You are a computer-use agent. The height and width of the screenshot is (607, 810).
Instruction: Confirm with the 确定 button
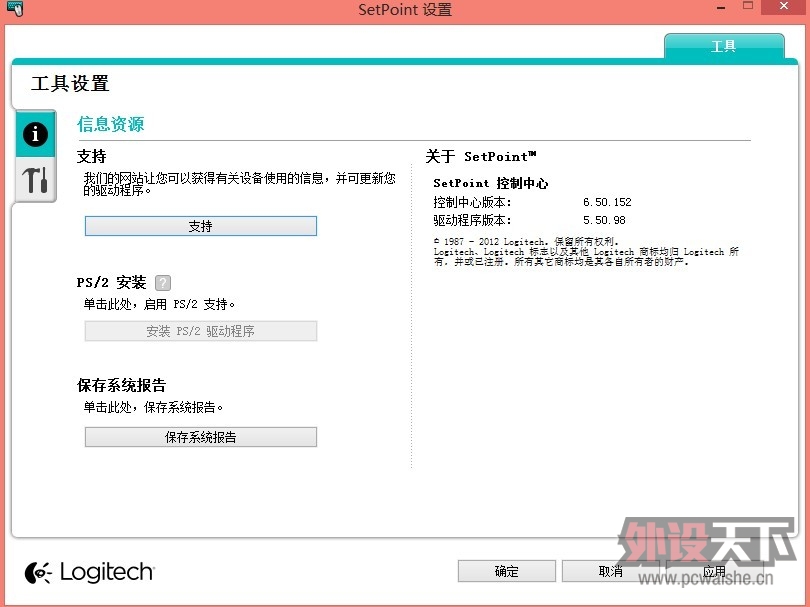506,571
